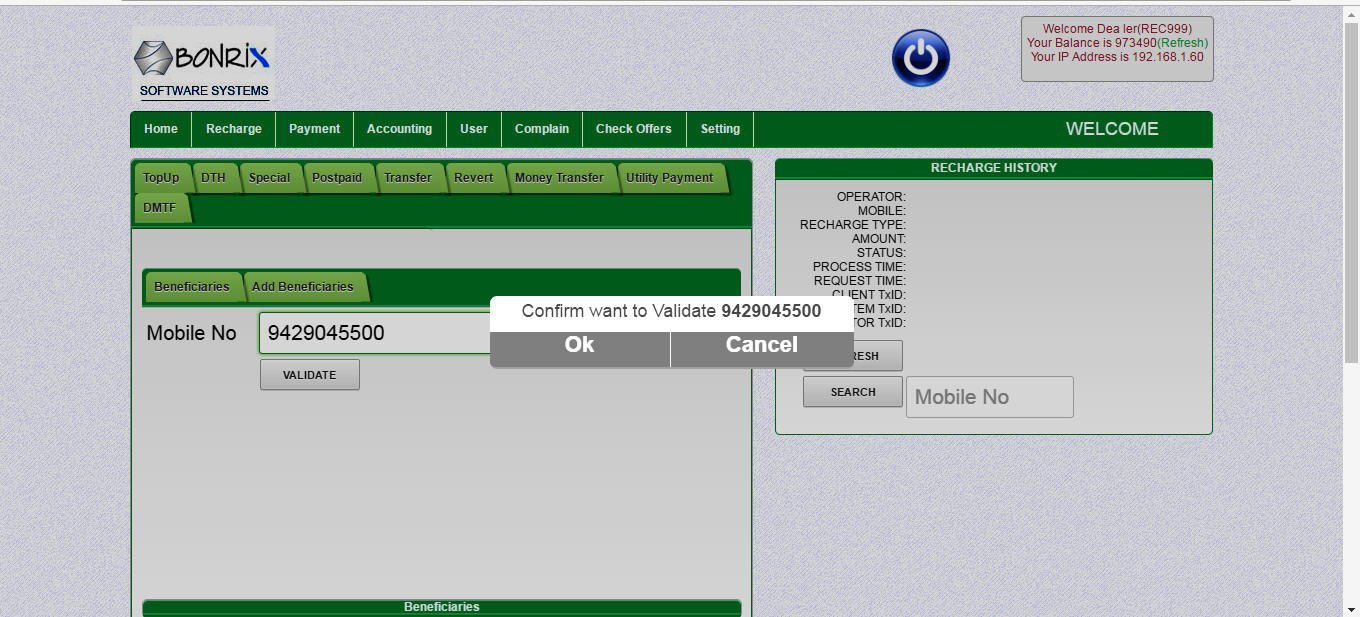
Task: Open the Accounting menu
Action: point(399,129)
